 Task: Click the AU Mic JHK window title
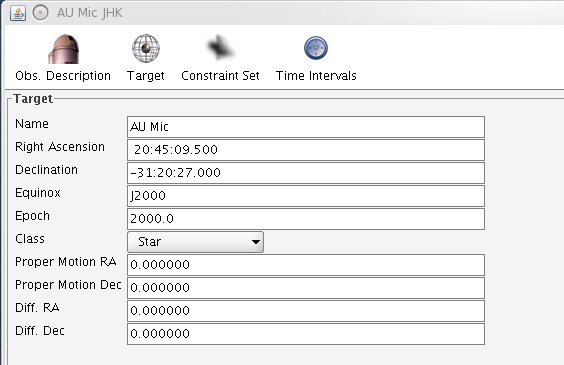pos(90,13)
